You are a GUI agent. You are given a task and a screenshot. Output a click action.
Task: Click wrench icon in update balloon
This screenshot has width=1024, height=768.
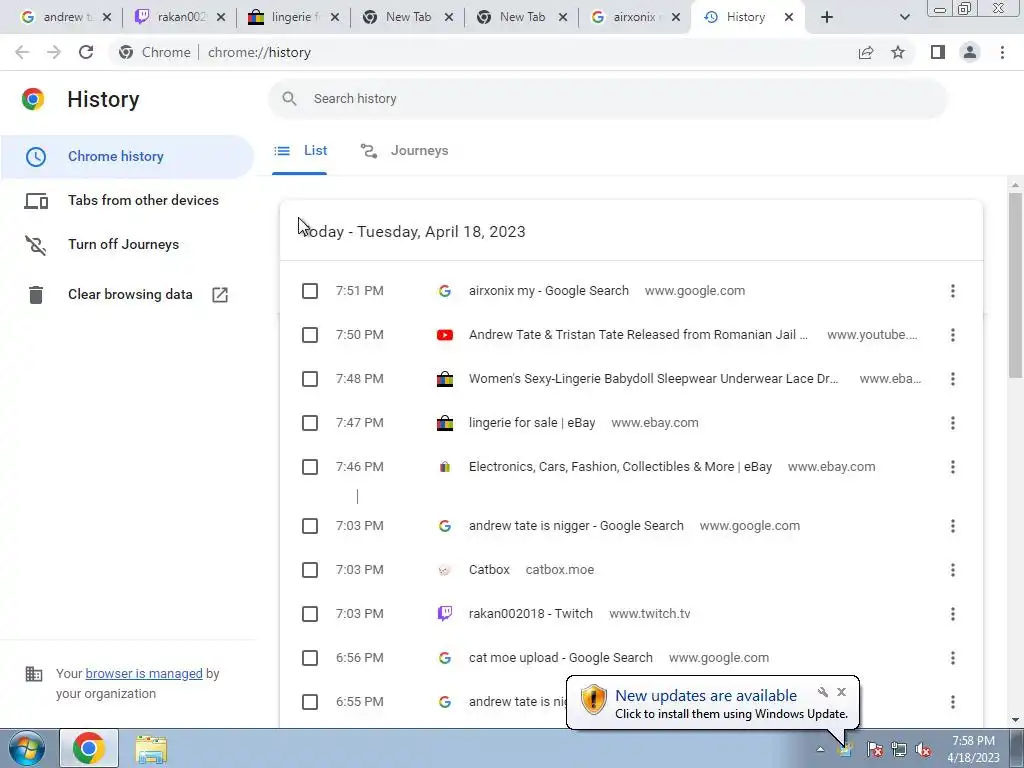point(823,692)
